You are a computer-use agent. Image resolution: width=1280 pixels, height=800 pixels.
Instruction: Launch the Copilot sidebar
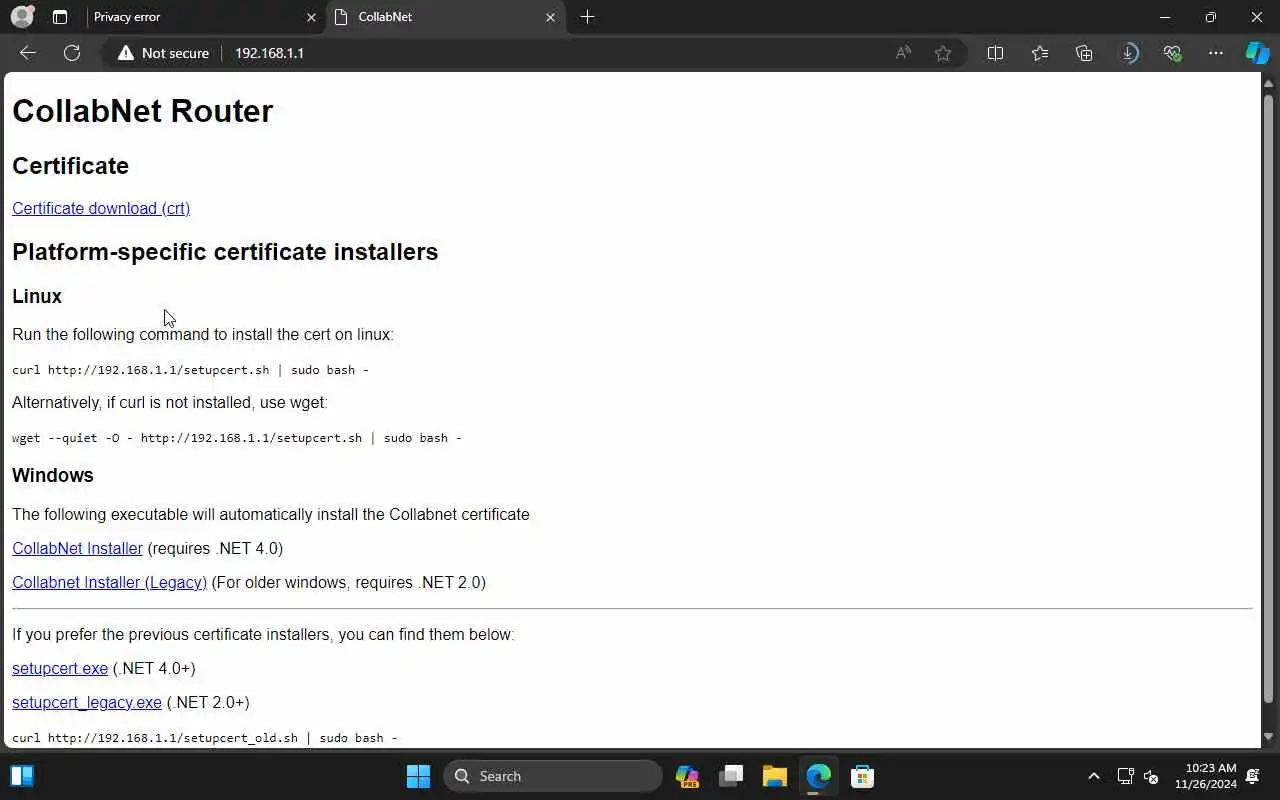1257,53
